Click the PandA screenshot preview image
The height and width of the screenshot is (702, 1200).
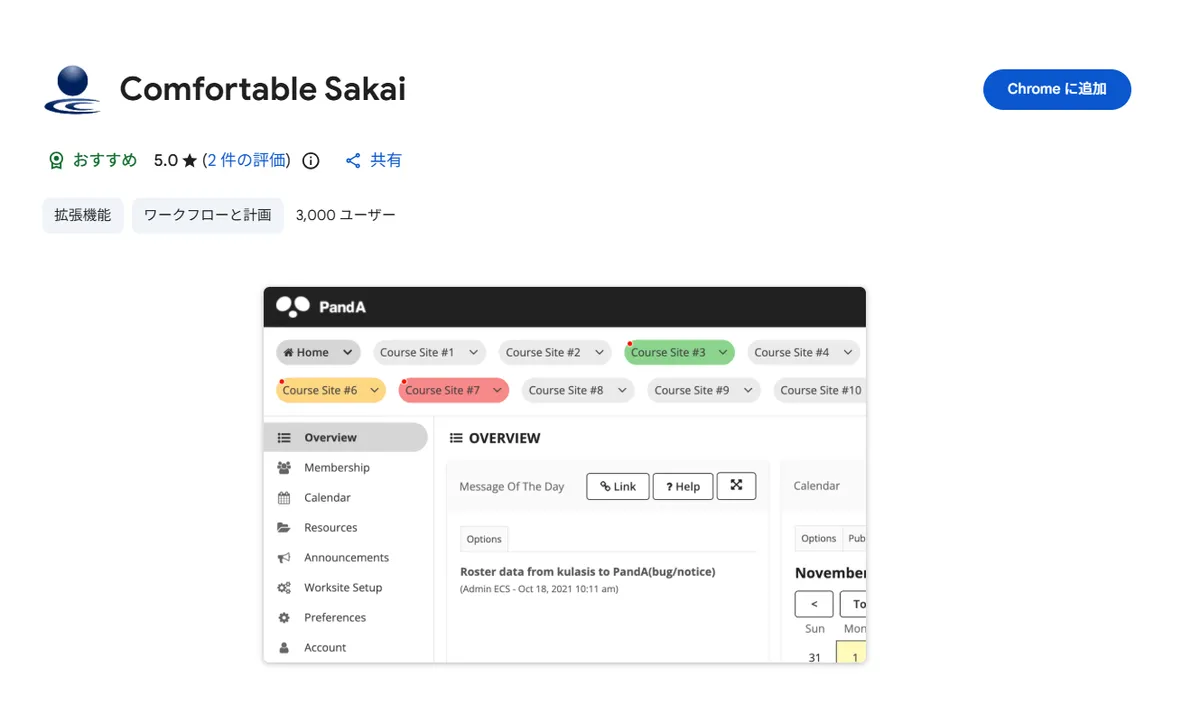coord(565,475)
